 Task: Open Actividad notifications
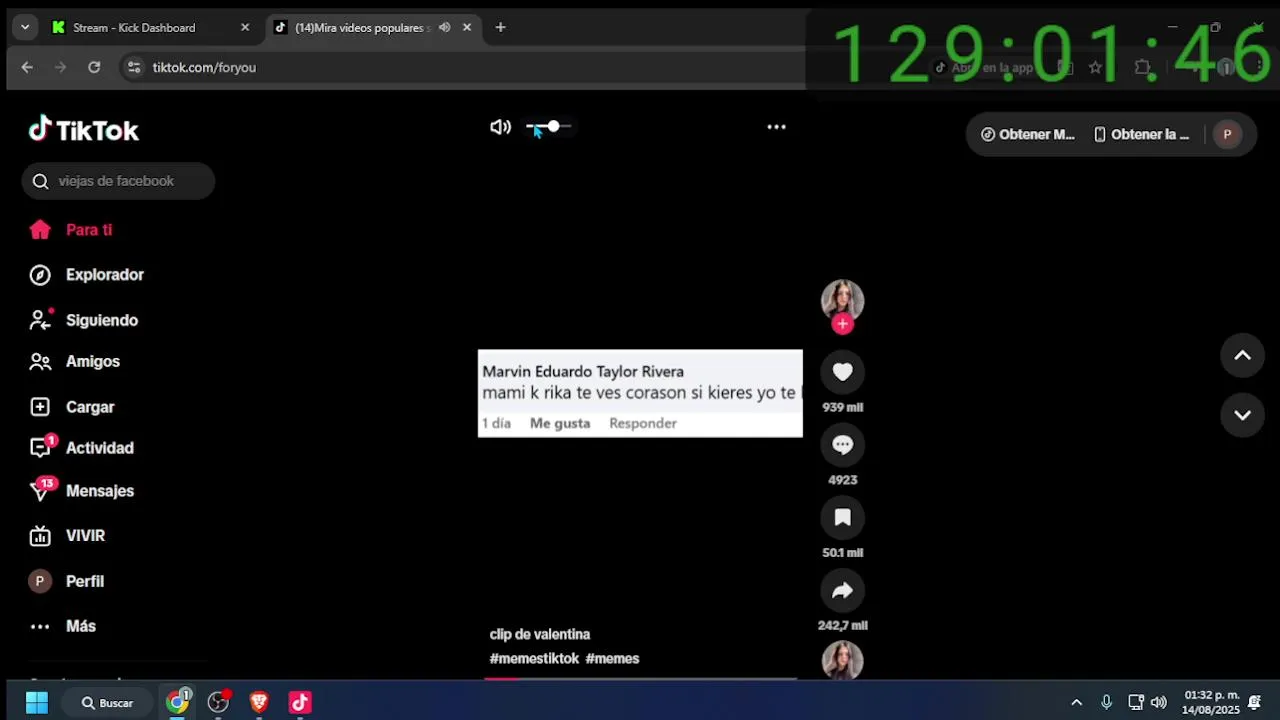point(82,448)
